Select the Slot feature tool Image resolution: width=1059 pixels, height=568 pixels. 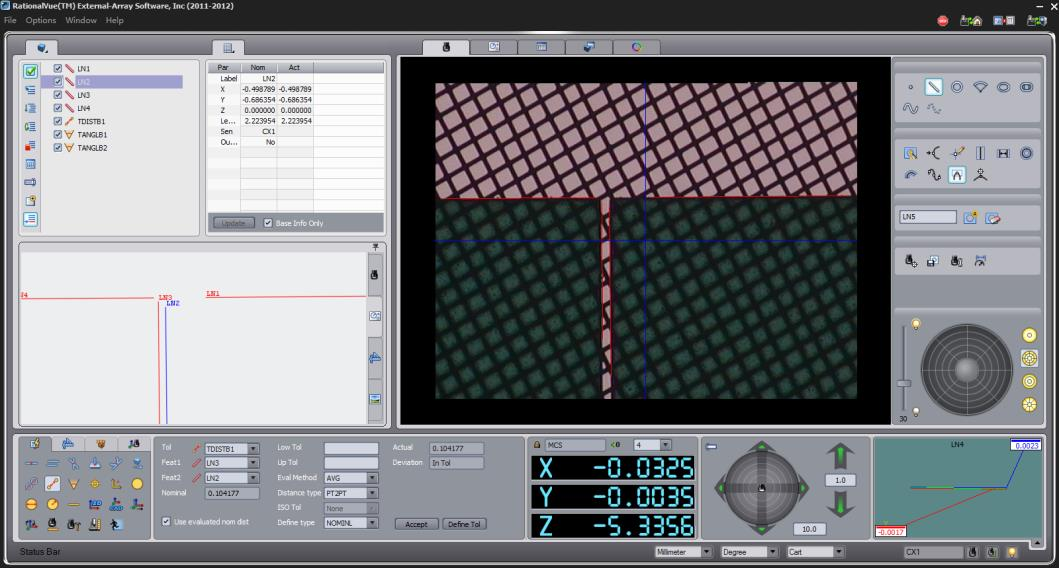pos(1027,87)
